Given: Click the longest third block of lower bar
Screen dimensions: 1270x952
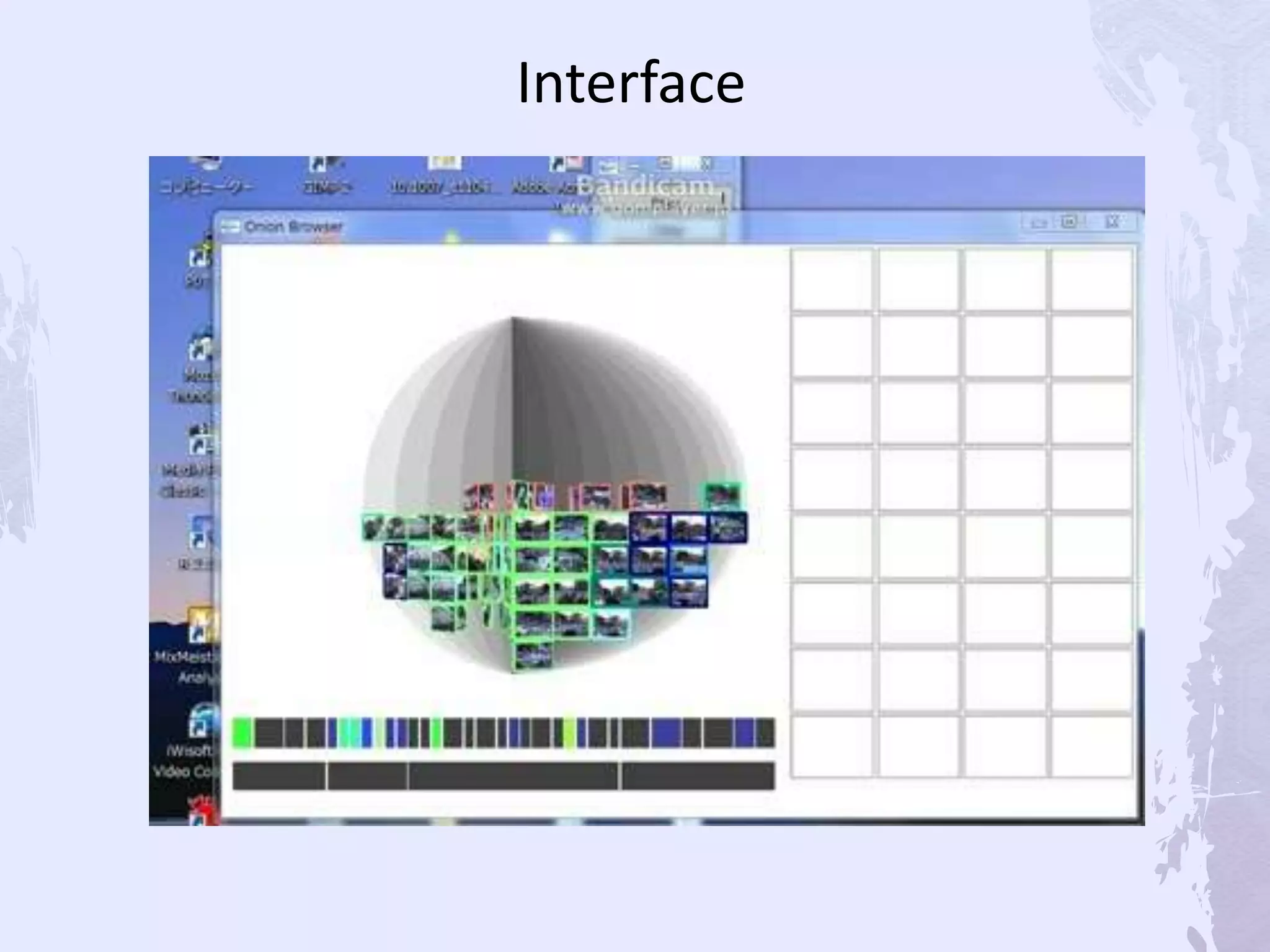Looking at the screenshot, I should point(513,776).
